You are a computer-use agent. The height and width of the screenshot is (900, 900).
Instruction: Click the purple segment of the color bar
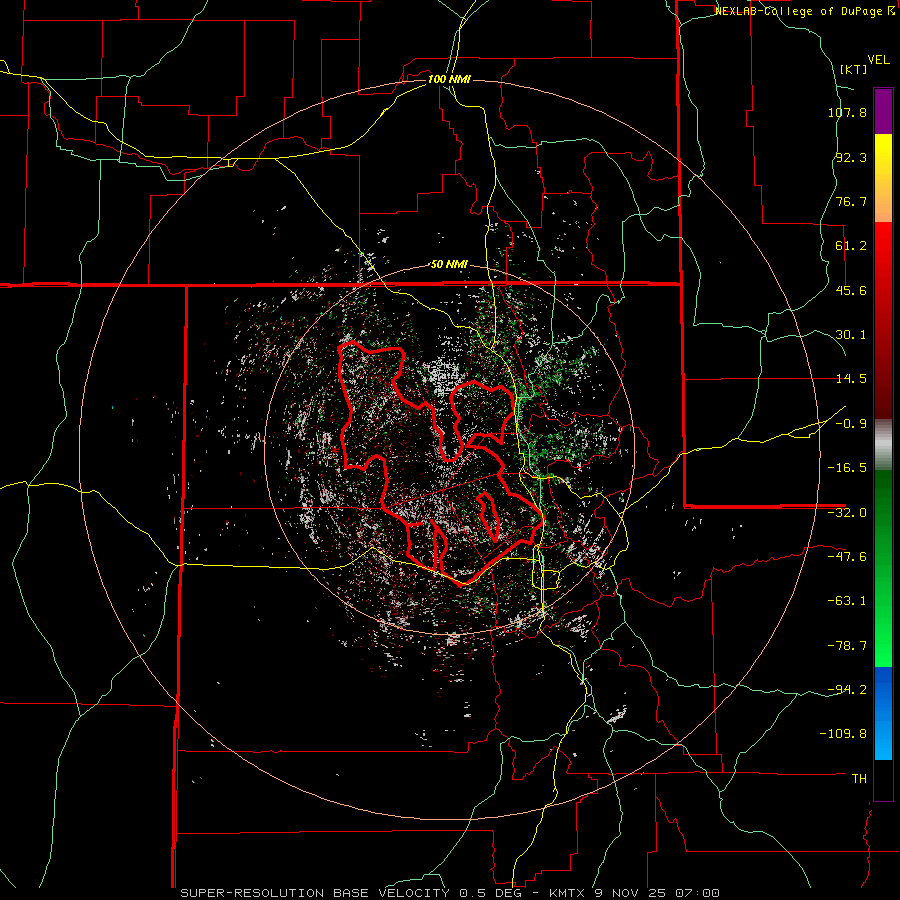883,111
